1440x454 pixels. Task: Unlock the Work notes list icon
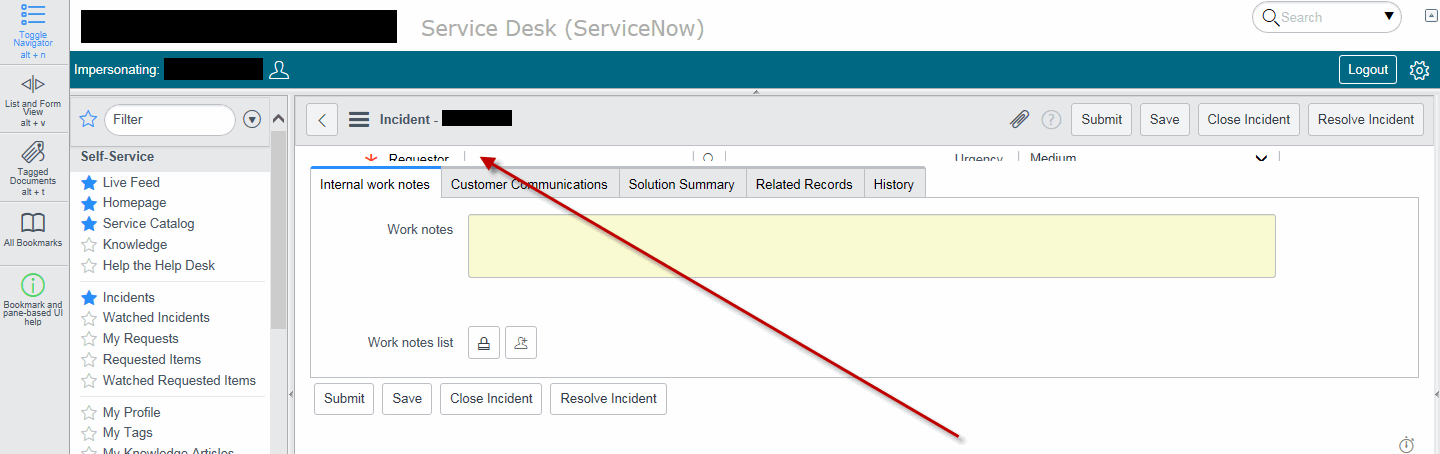pos(484,342)
